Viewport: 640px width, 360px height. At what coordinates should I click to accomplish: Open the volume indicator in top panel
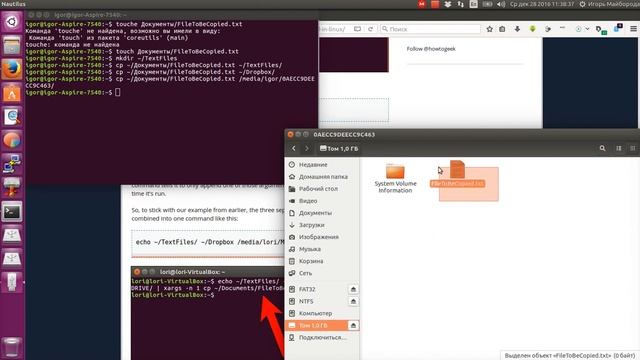pos(501,4)
